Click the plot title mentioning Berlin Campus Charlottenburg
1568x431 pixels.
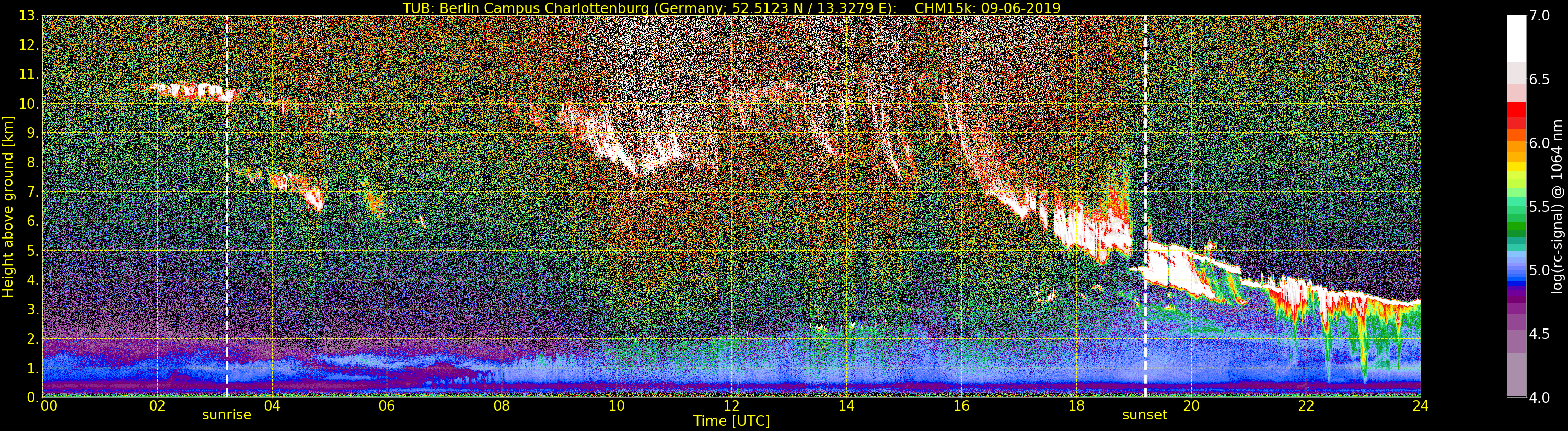731,8
